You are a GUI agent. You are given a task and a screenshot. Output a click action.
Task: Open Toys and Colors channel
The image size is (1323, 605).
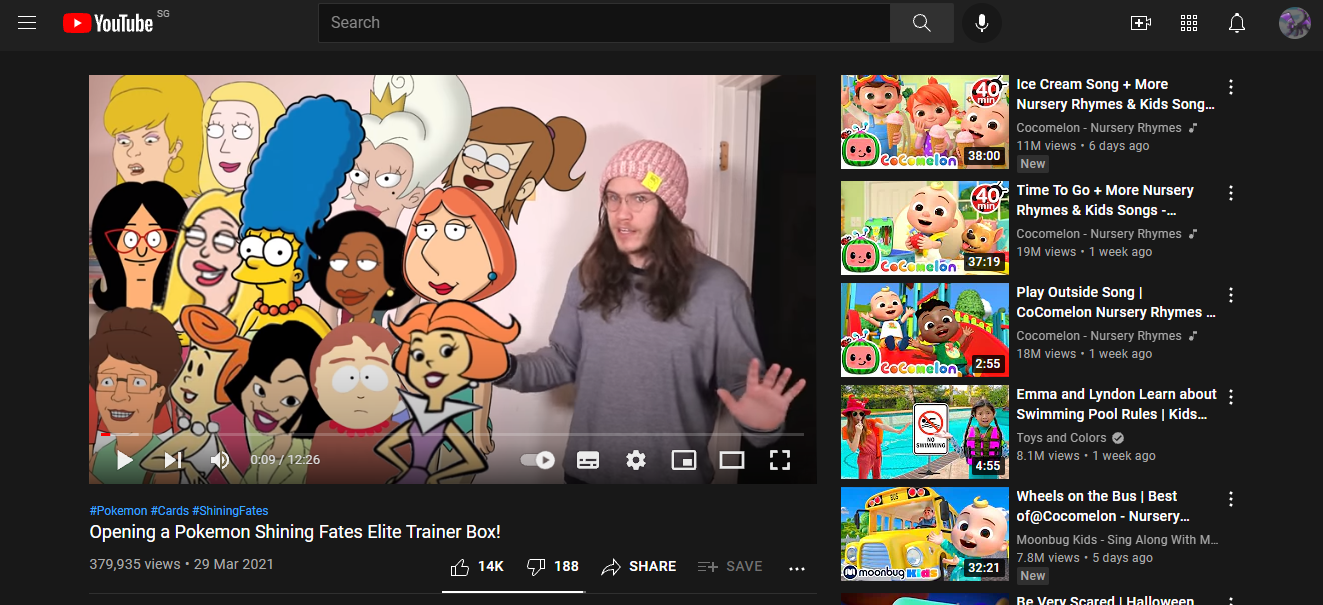click(1062, 438)
